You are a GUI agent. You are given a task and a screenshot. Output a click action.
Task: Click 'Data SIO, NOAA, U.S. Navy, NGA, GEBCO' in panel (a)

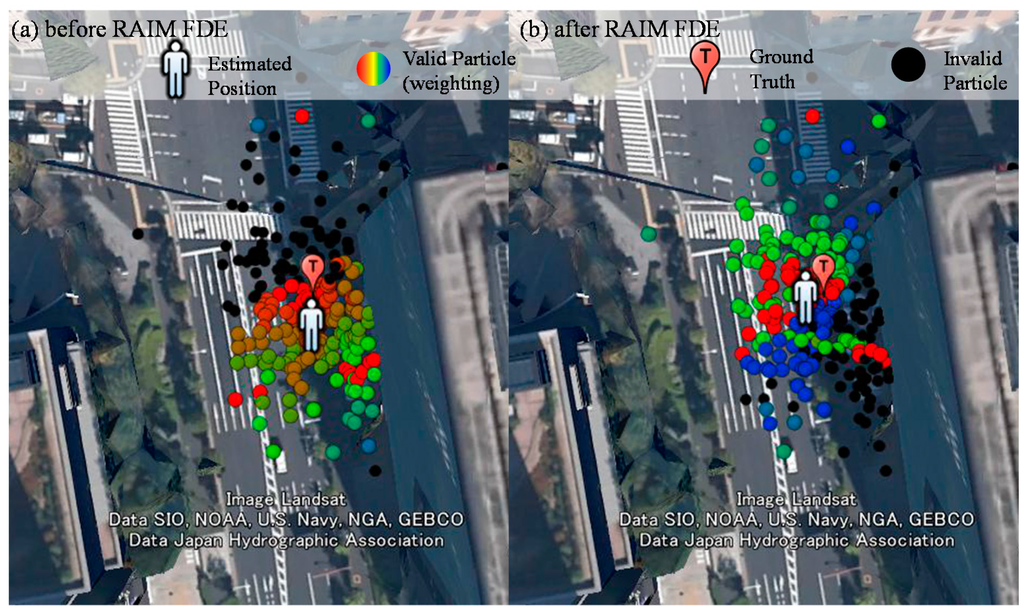pos(286,520)
